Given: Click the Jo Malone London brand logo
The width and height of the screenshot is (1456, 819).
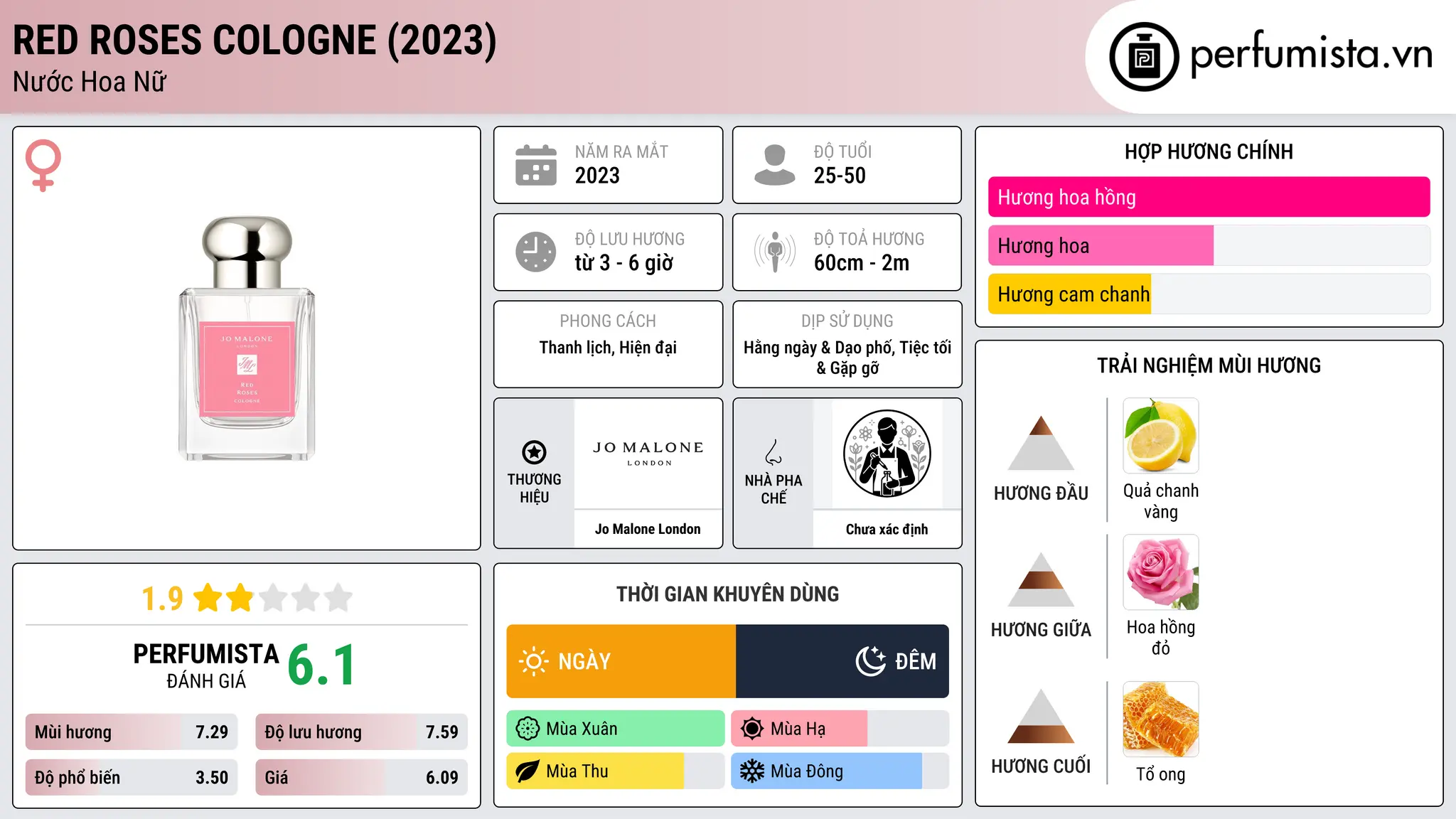Looking at the screenshot, I should pyautogui.click(x=648, y=453).
